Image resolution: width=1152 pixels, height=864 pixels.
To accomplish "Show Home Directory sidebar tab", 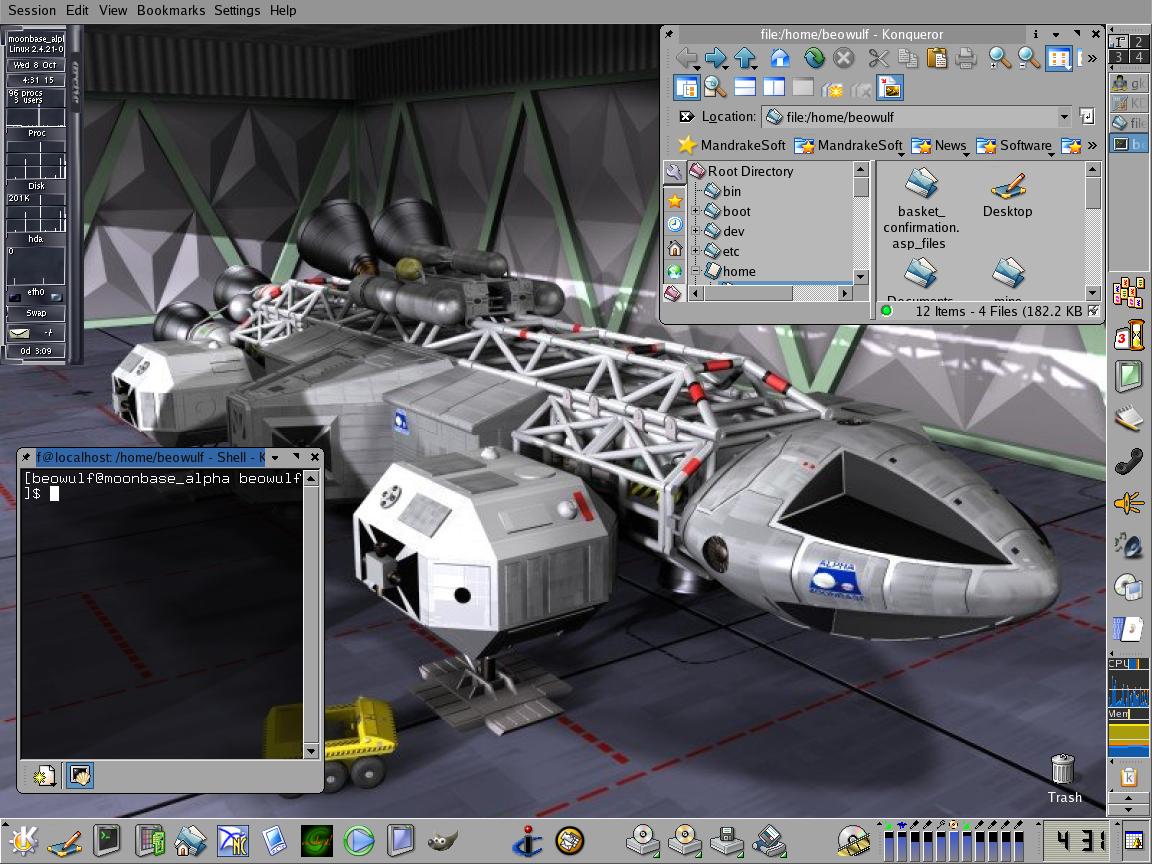I will (674, 248).
